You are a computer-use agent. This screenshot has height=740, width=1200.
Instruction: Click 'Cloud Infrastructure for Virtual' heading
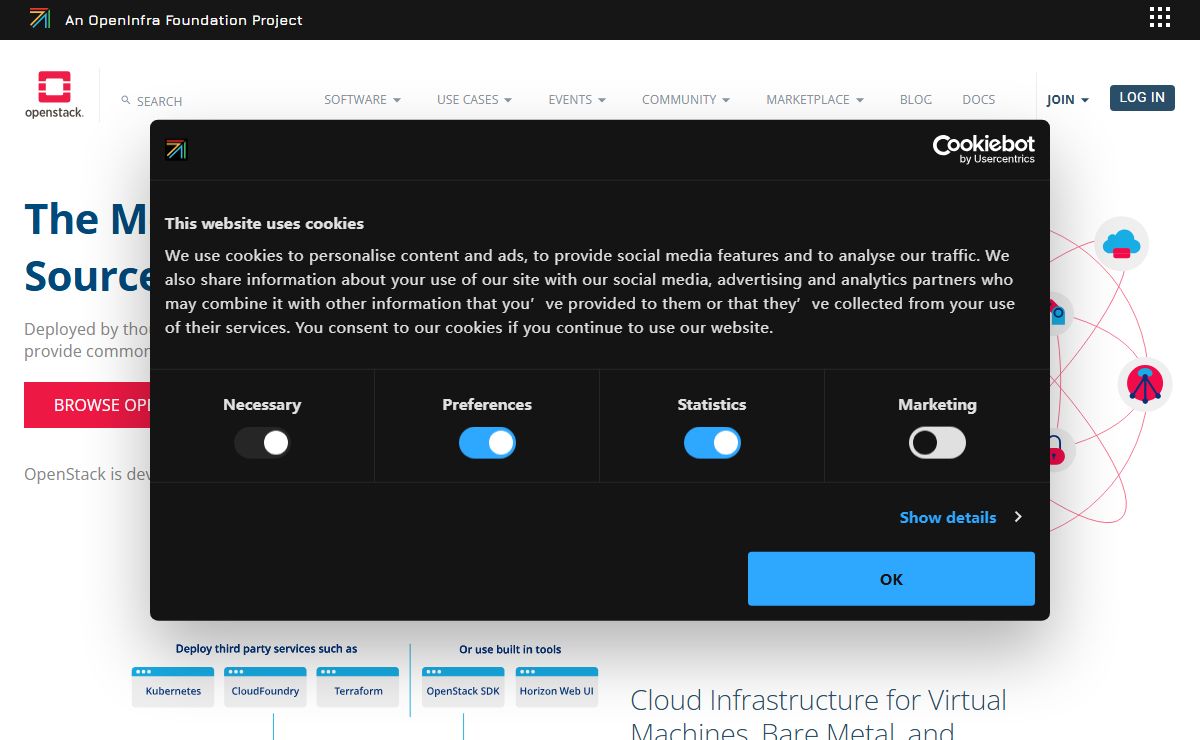coord(819,700)
